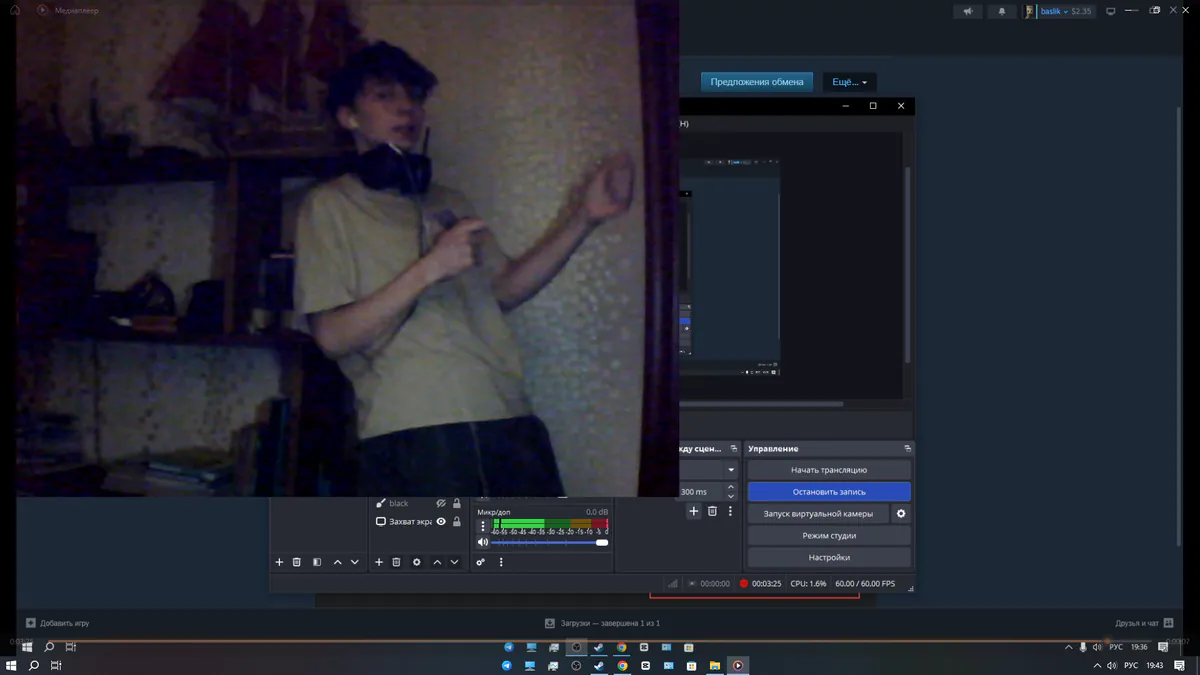The height and width of the screenshot is (675, 1200).
Task: Mute the Микр/доп audio channel
Action: tap(483, 542)
